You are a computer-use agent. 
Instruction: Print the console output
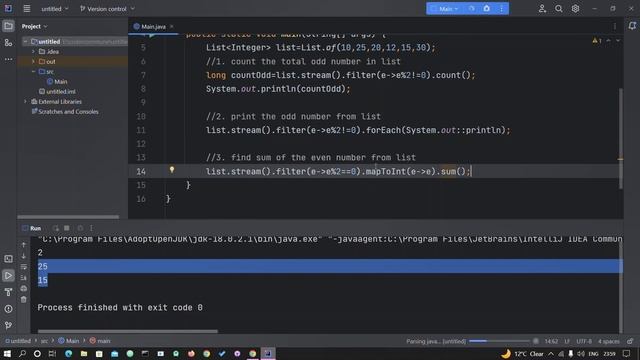coord(24,289)
